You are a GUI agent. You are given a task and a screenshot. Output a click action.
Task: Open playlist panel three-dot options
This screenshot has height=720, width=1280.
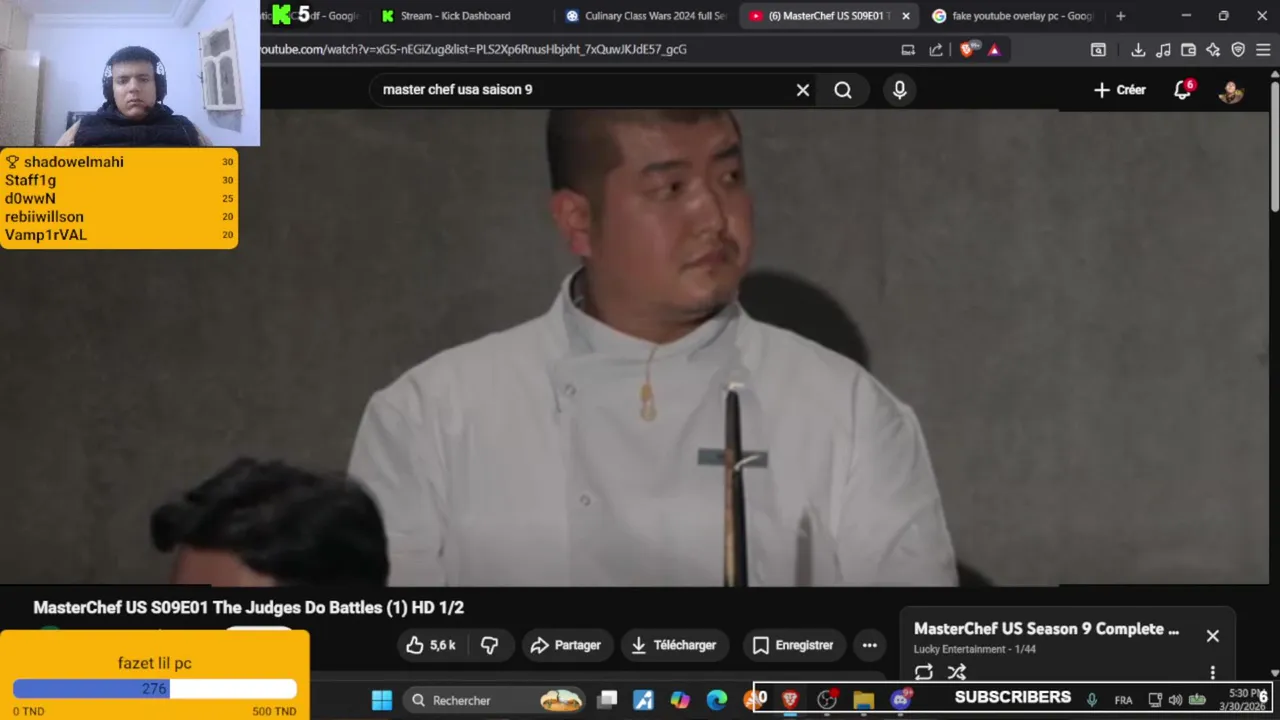point(1213,672)
